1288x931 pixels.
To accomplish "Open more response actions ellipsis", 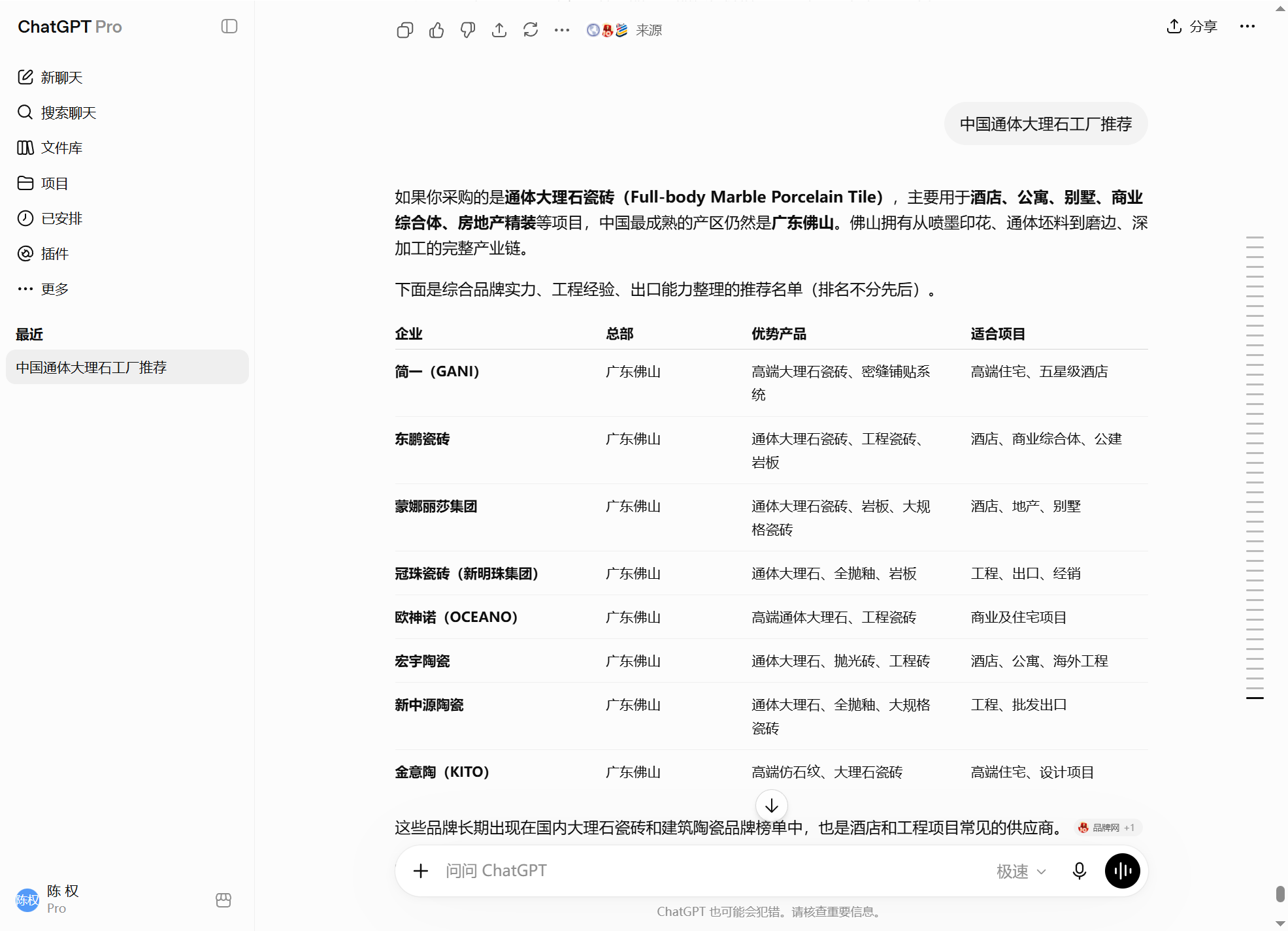I will tap(562, 30).
